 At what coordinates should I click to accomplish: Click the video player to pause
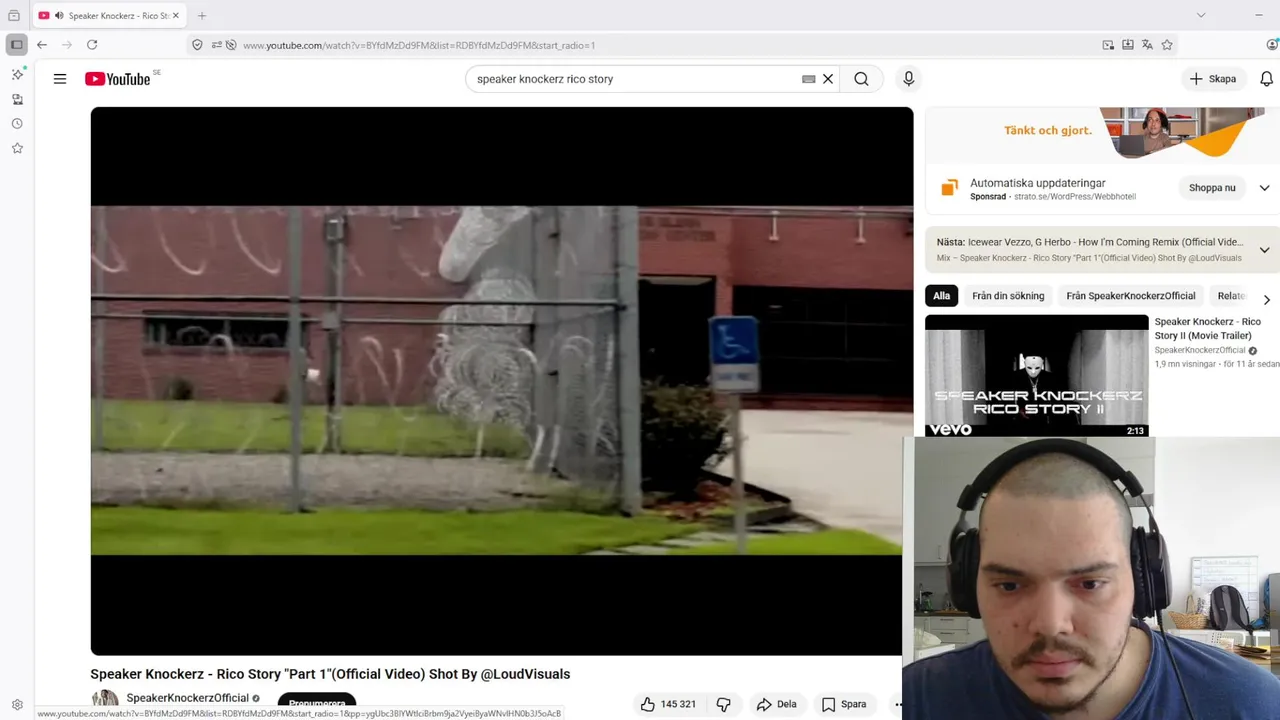coord(502,381)
